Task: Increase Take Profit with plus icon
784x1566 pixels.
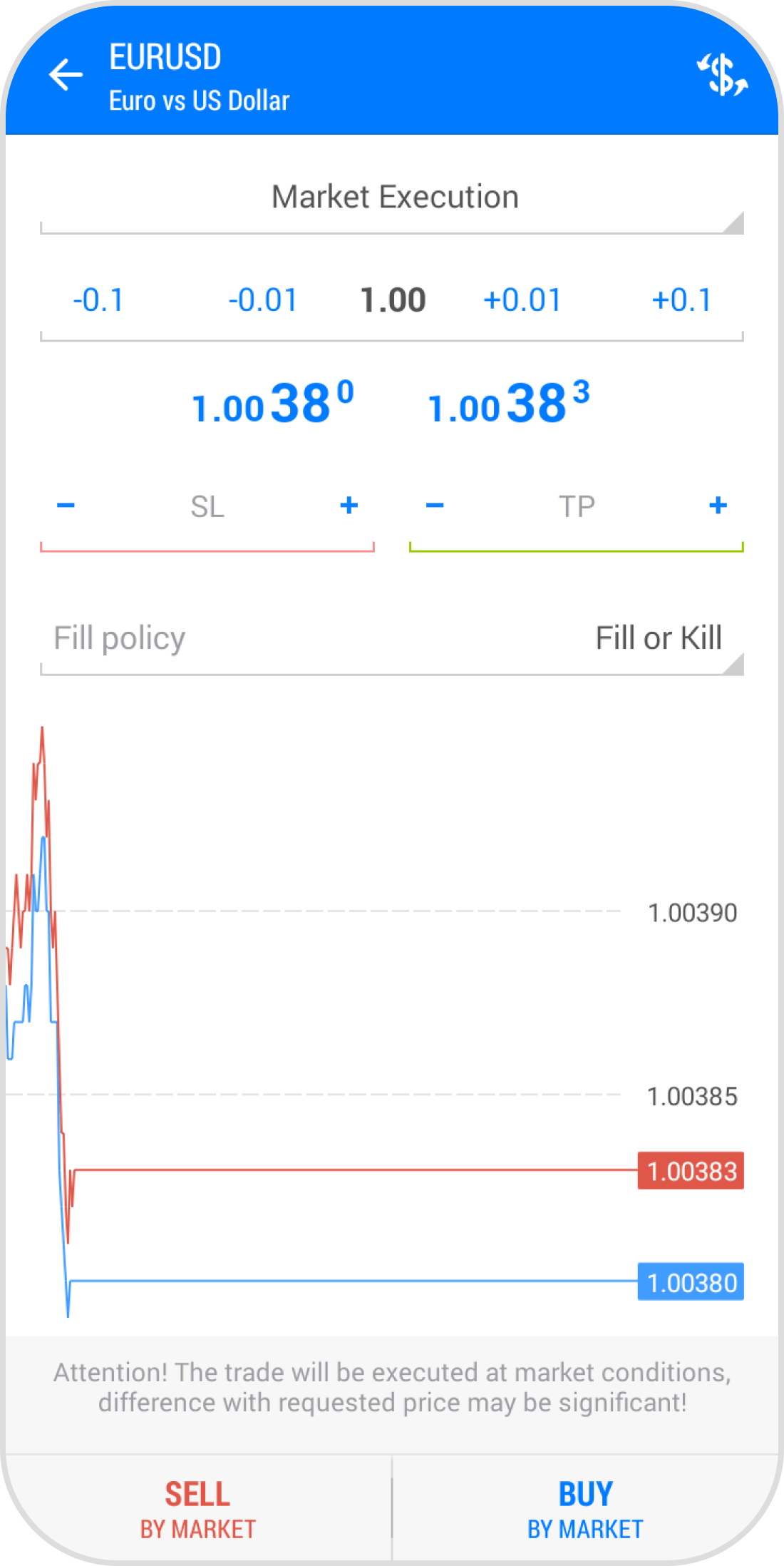Action: 718,506
